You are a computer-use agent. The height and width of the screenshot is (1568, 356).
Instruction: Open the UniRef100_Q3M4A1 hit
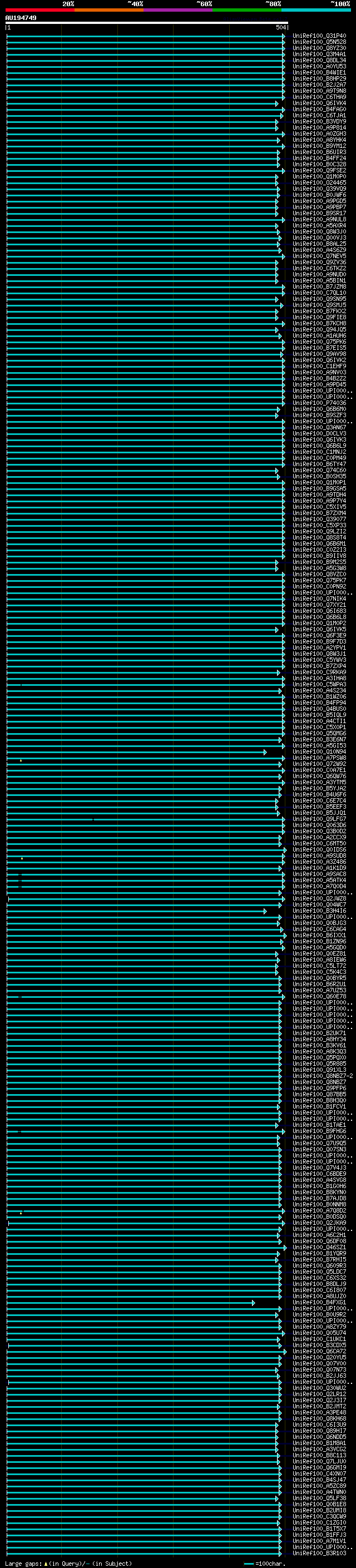pyautogui.click(x=319, y=54)
